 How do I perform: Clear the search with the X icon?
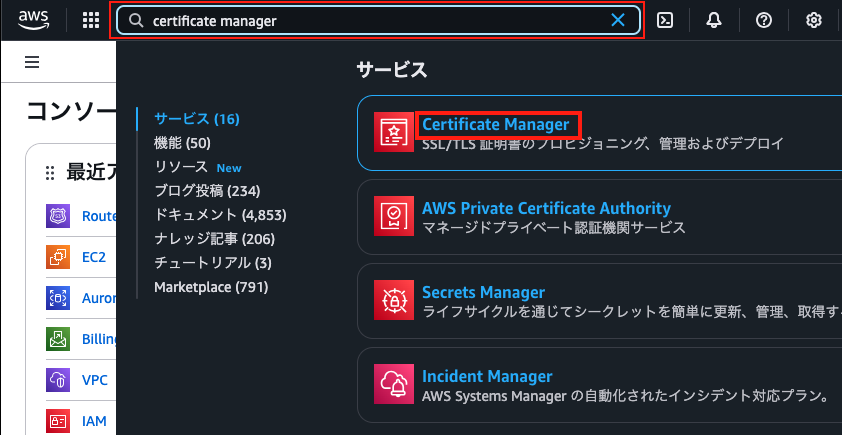click(618, 20)
